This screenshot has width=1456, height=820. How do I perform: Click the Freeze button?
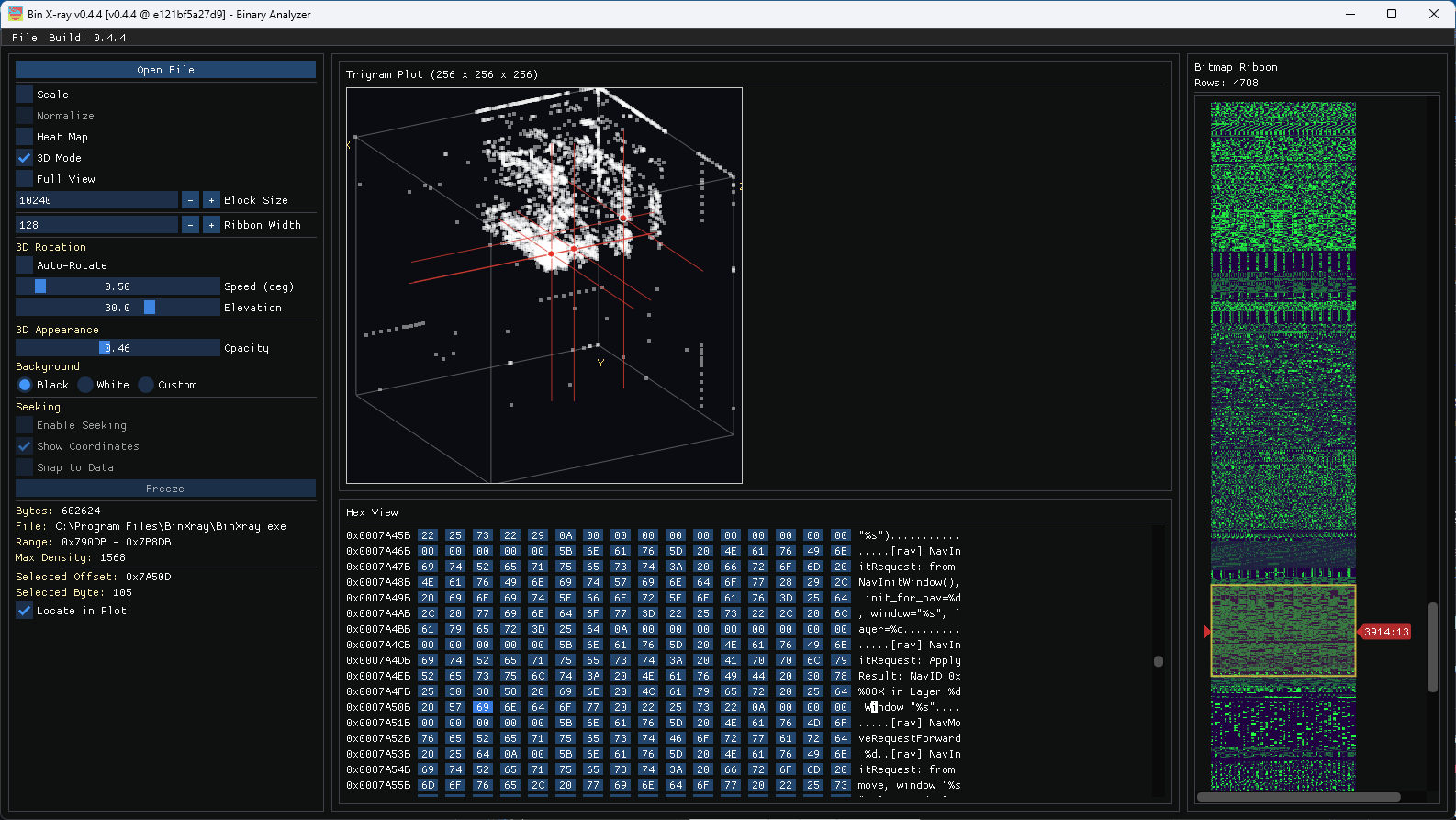(x=165, y=489)
